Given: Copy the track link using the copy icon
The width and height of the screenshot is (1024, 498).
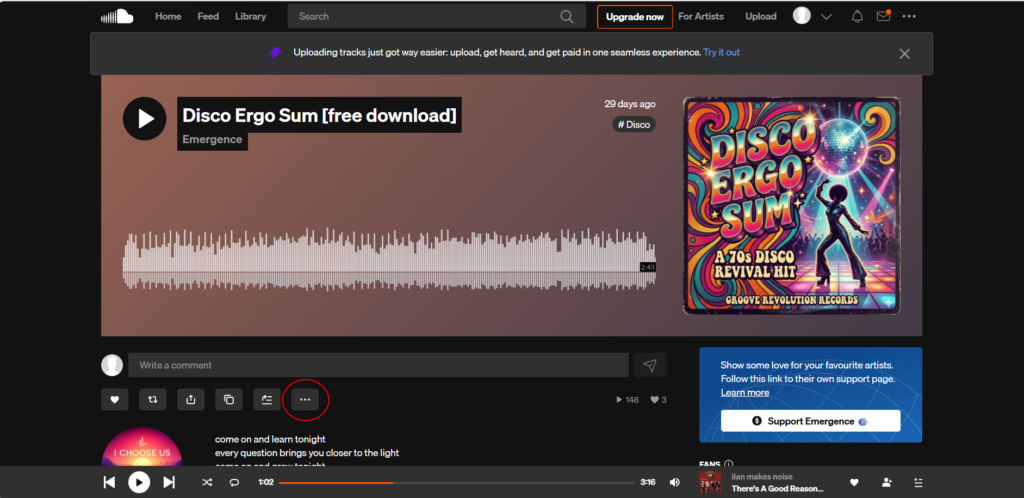Looking at the screenshot, I should (228, 400).
